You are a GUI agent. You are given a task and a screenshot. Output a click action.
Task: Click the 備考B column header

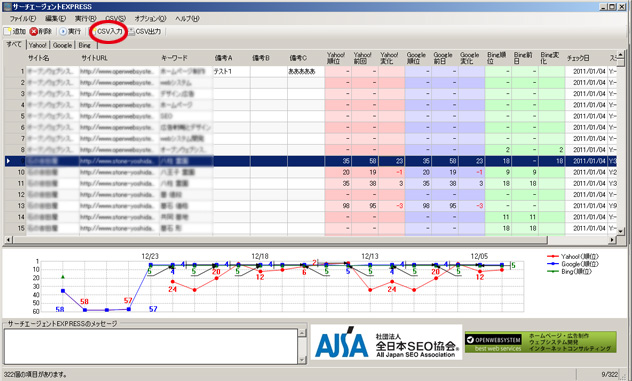click(x=269, y=58)
